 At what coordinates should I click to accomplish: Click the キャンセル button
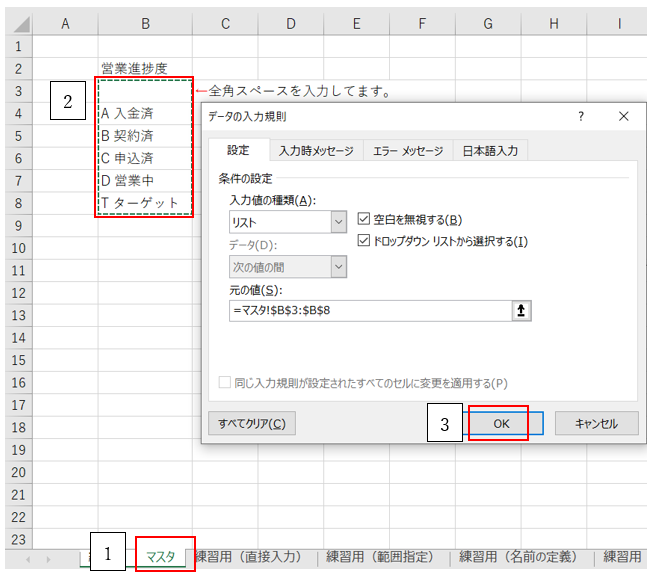tap(596, 424)
